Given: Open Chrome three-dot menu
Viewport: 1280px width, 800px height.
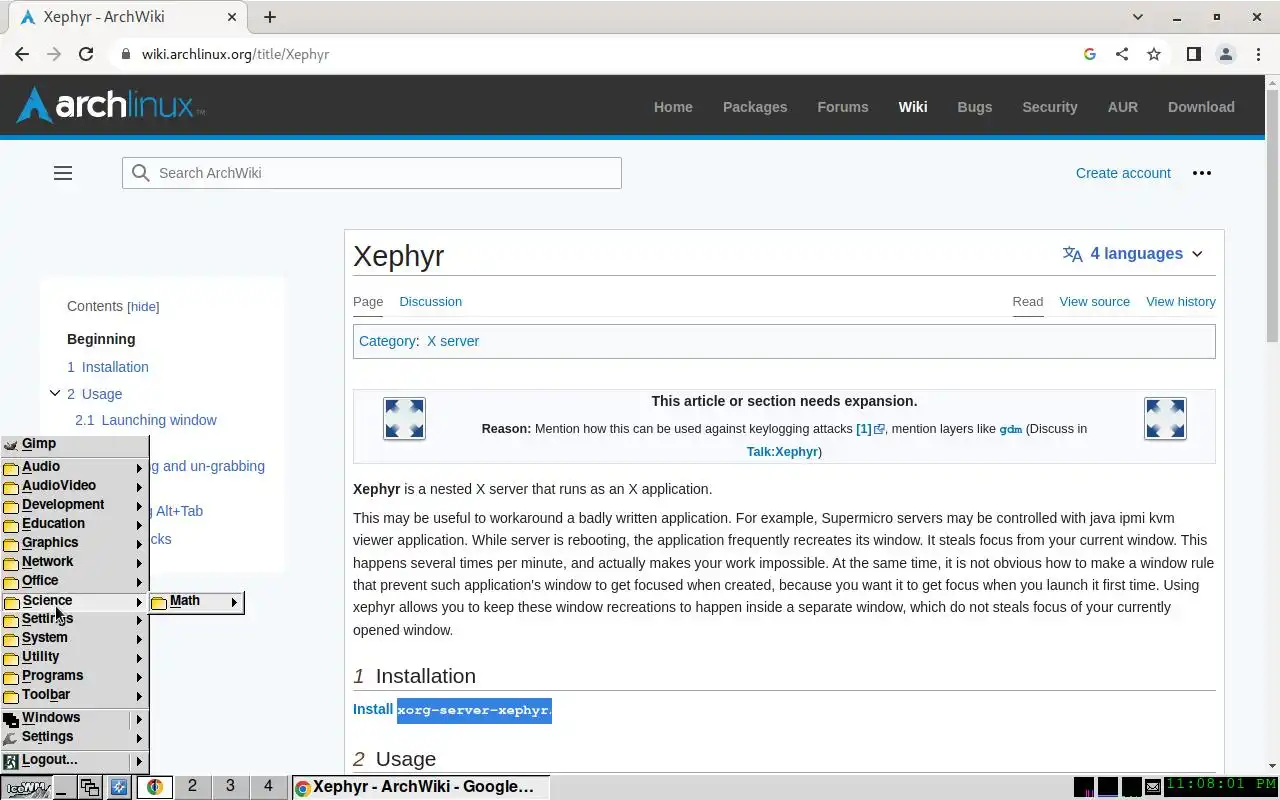Looking at the screenshot, I should [x=1257, y=54].
